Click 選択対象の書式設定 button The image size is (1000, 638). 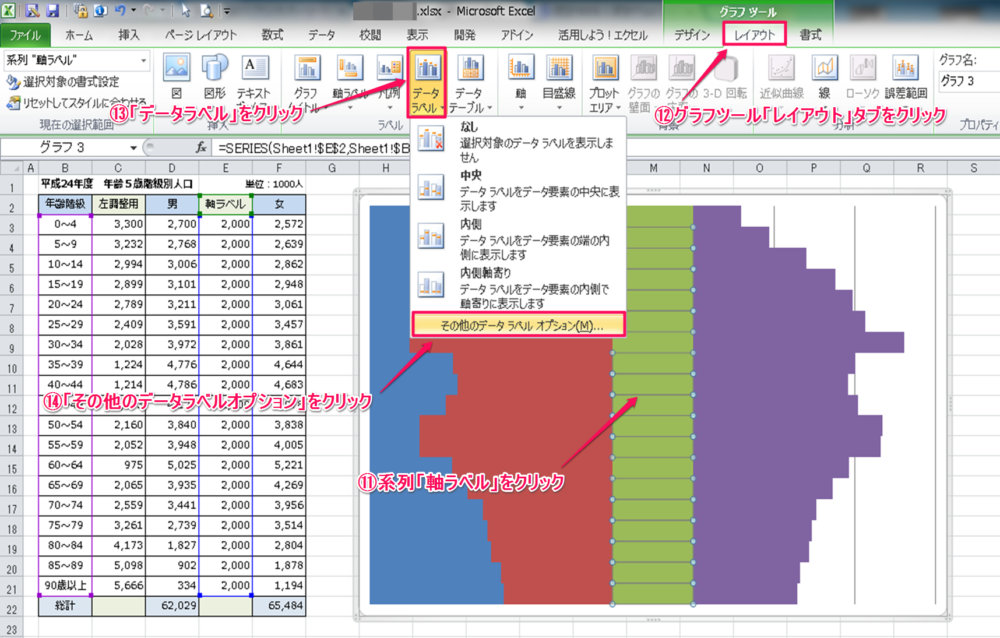tap(70, 81)
